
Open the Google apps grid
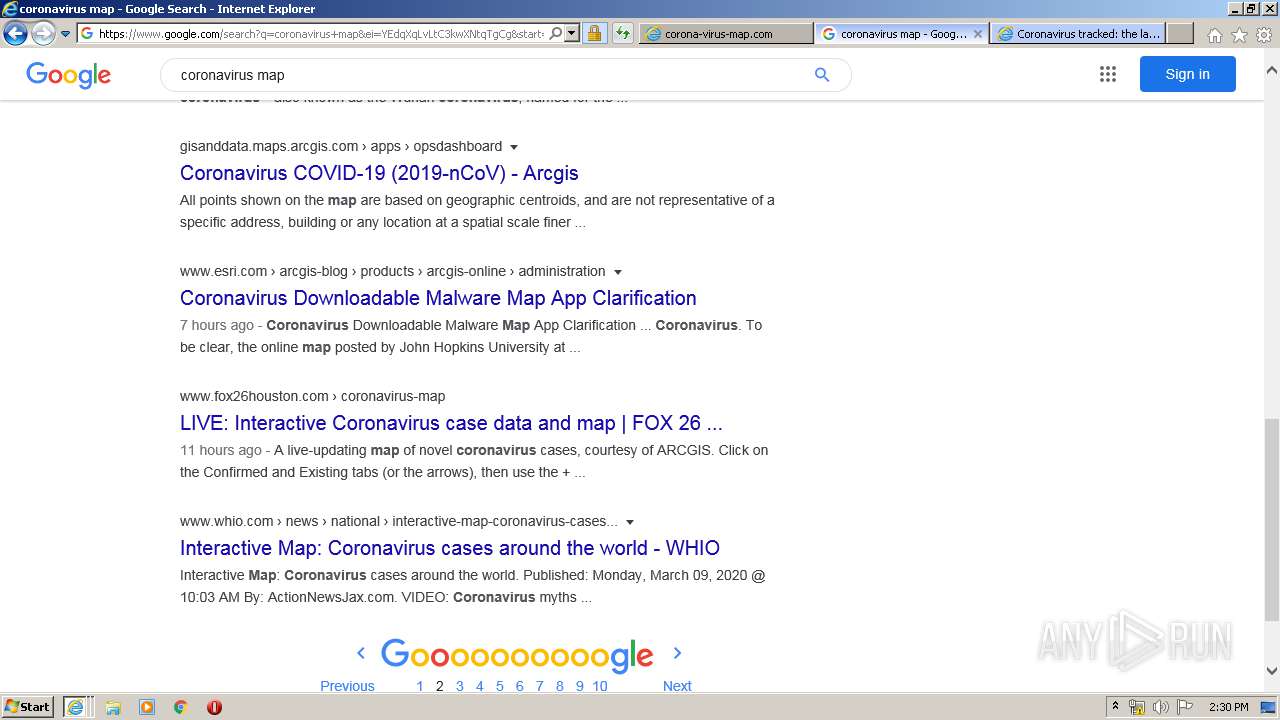click(x=1108, y=74)
